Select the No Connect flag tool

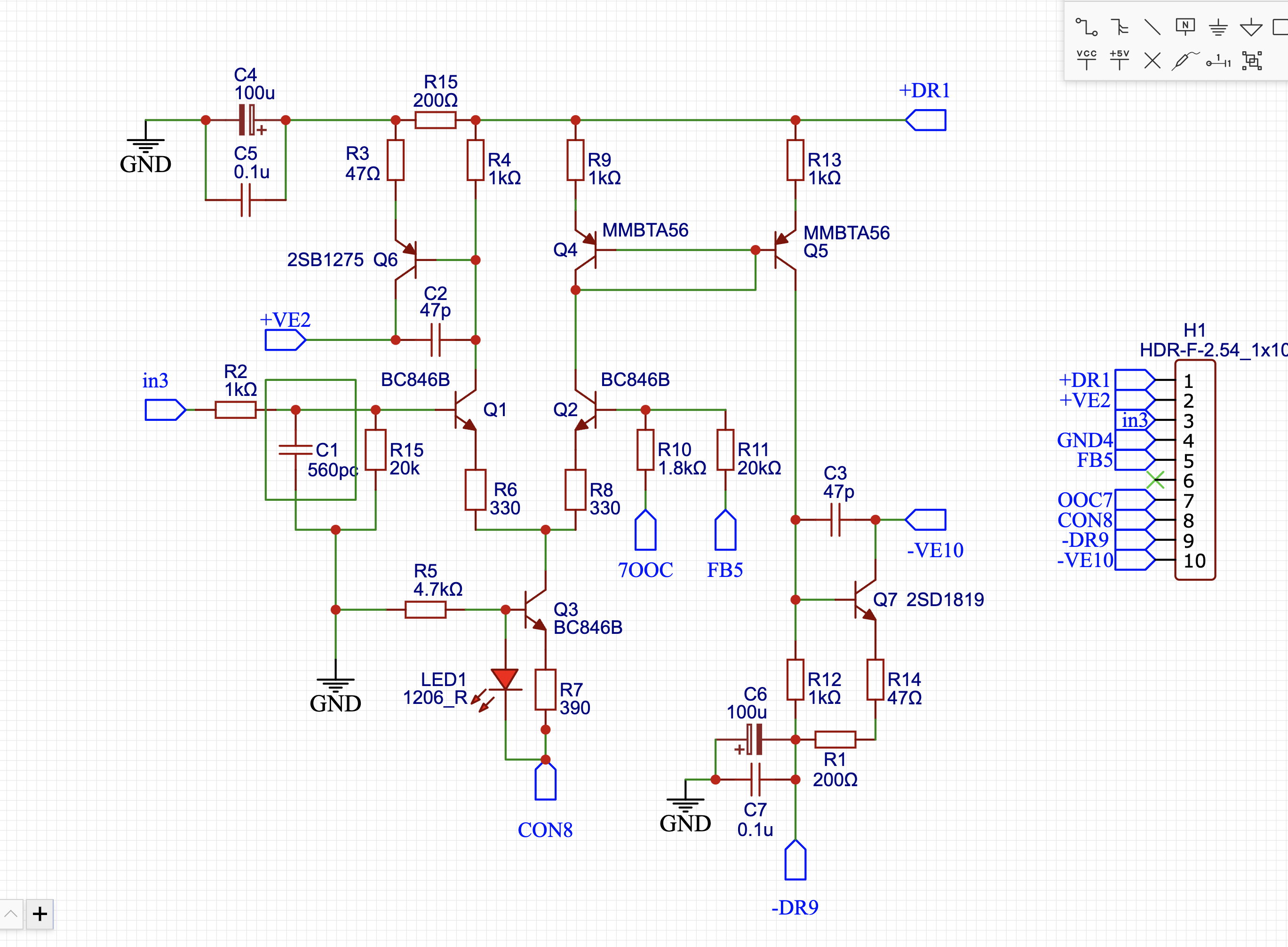point(1152,60)
